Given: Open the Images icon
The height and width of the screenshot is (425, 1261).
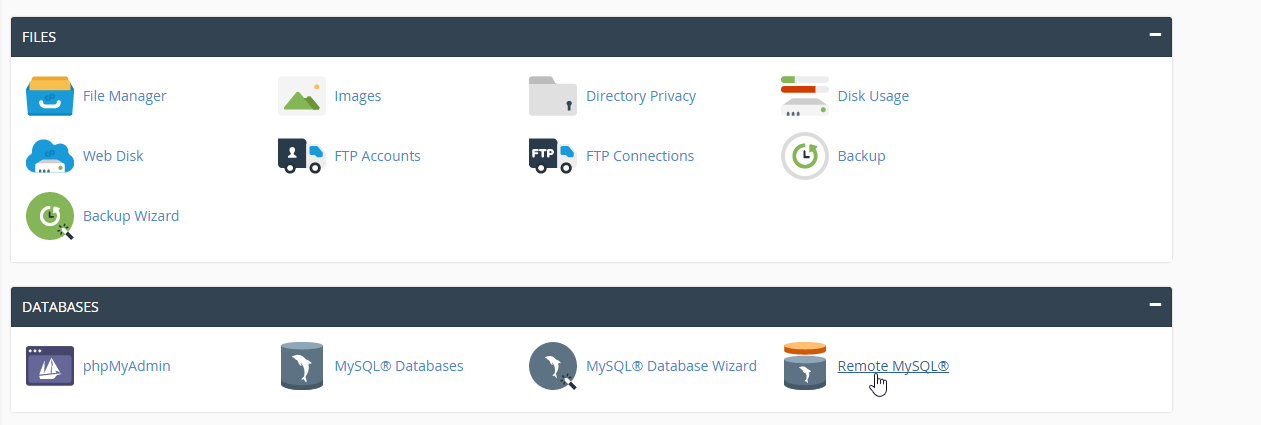Looking at the screenshot, I should 302,96.
